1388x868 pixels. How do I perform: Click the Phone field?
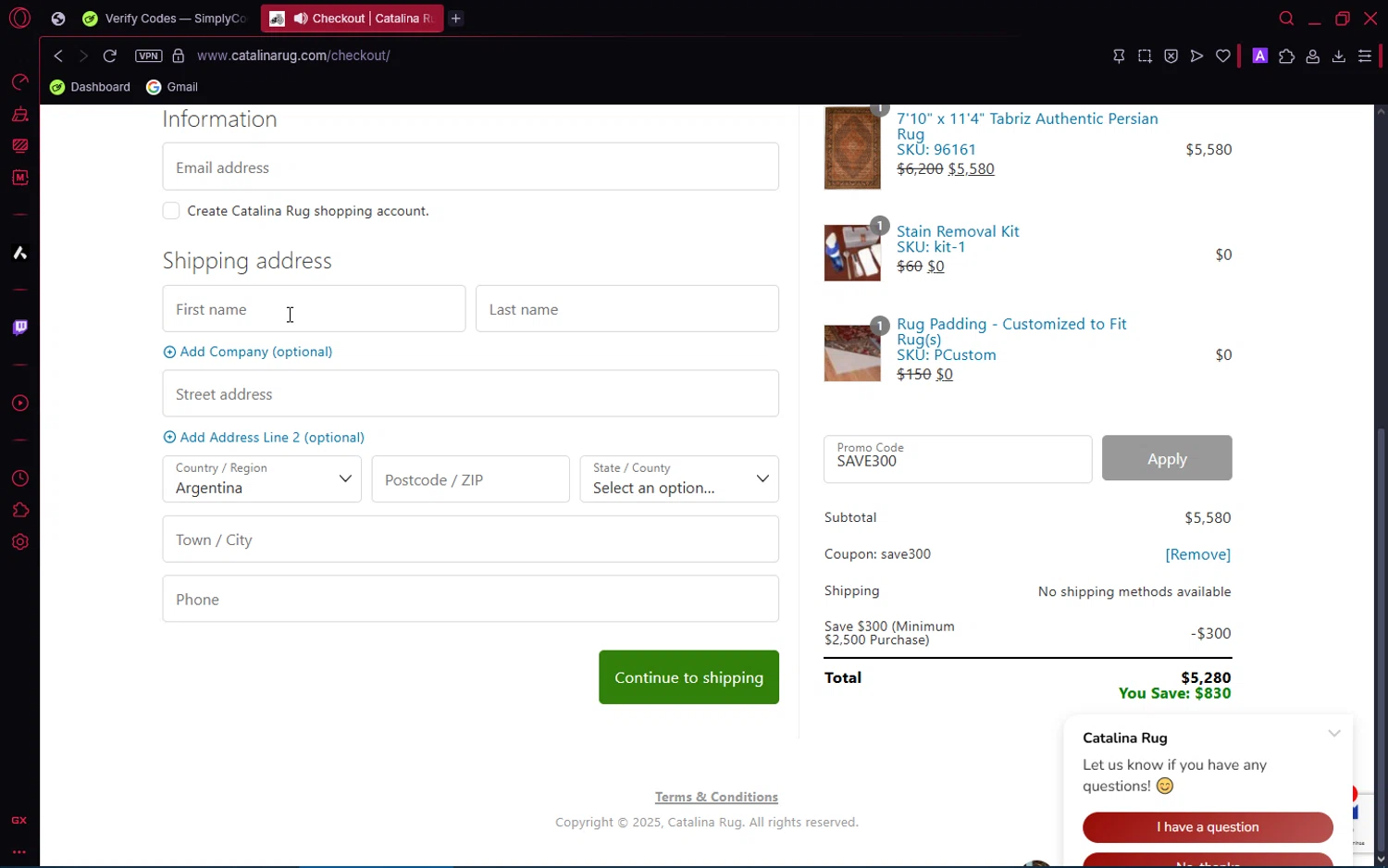tap(470, 599)
